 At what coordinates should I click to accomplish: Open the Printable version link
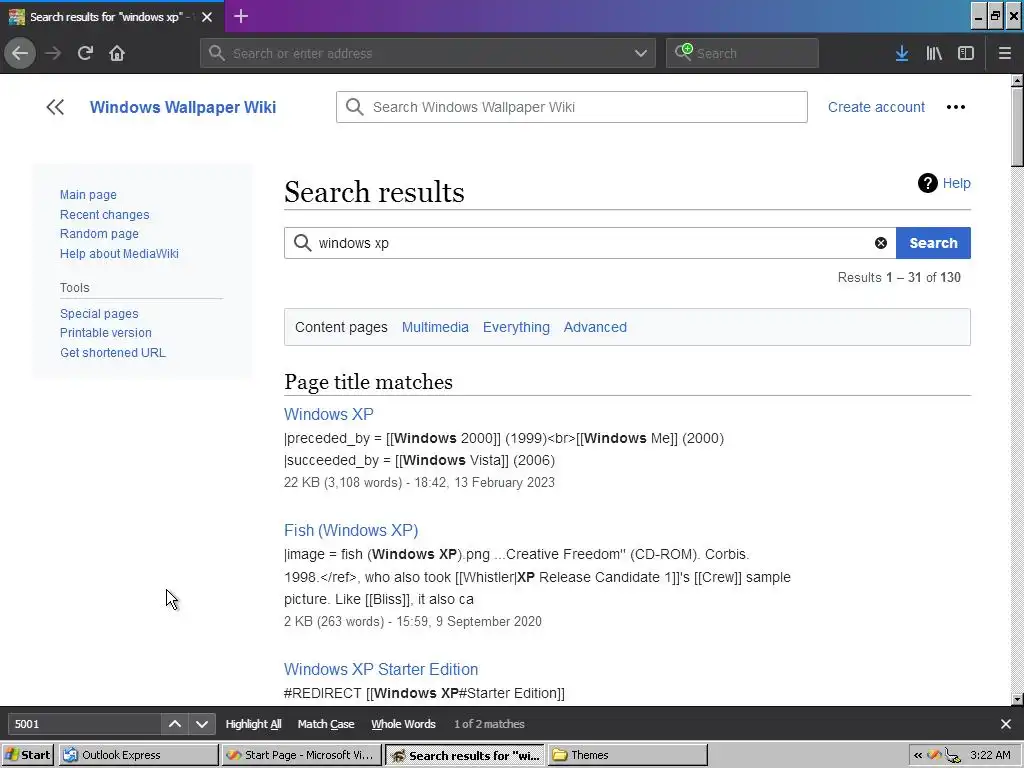[x=106, y=333]
